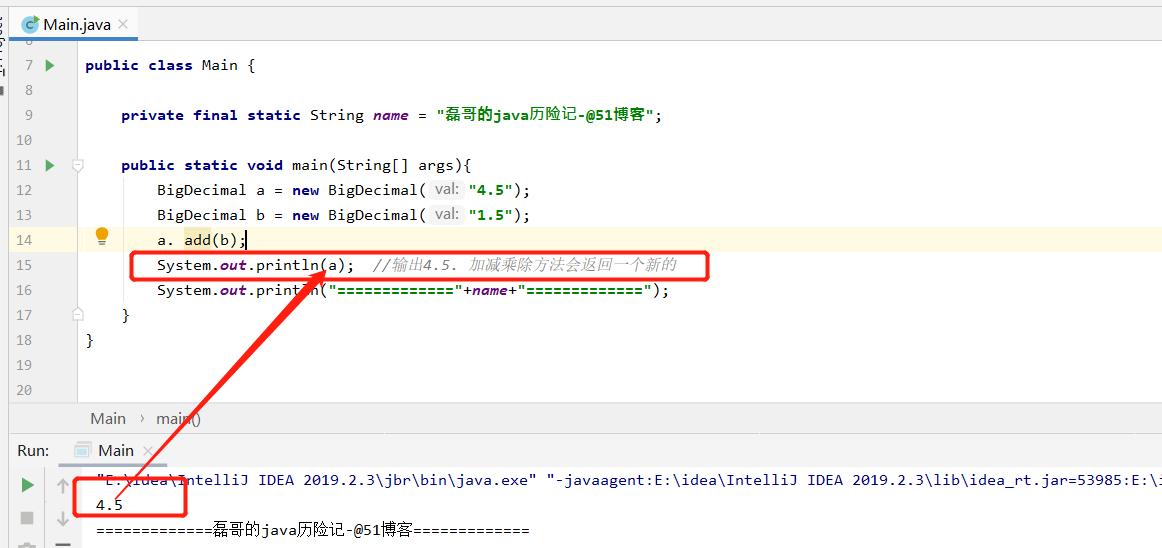The width and height of the screenshot is (1162, 548).
Task: Click the breadcrumb chevron between Main and main()
Action: pos(142,418)
